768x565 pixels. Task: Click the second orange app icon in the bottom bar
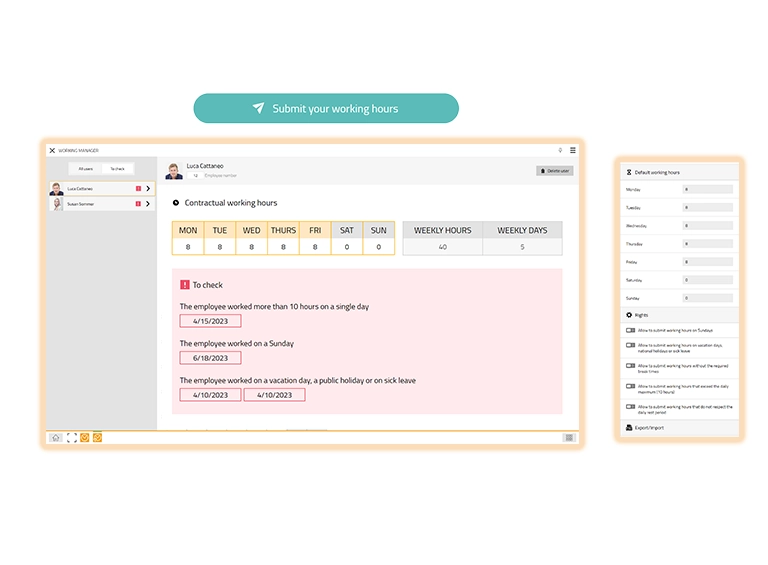pyautogui.click(x=97, y=438)
